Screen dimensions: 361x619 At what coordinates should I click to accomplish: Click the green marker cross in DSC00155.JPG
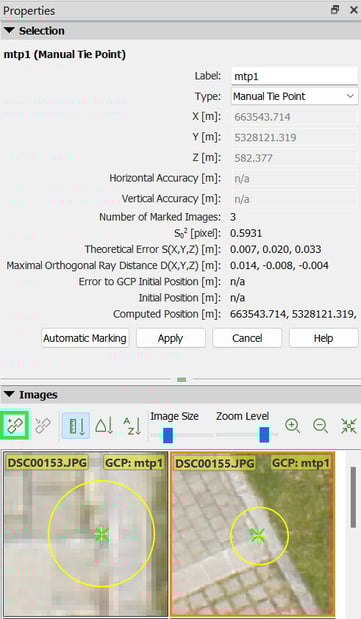point(258,536)
